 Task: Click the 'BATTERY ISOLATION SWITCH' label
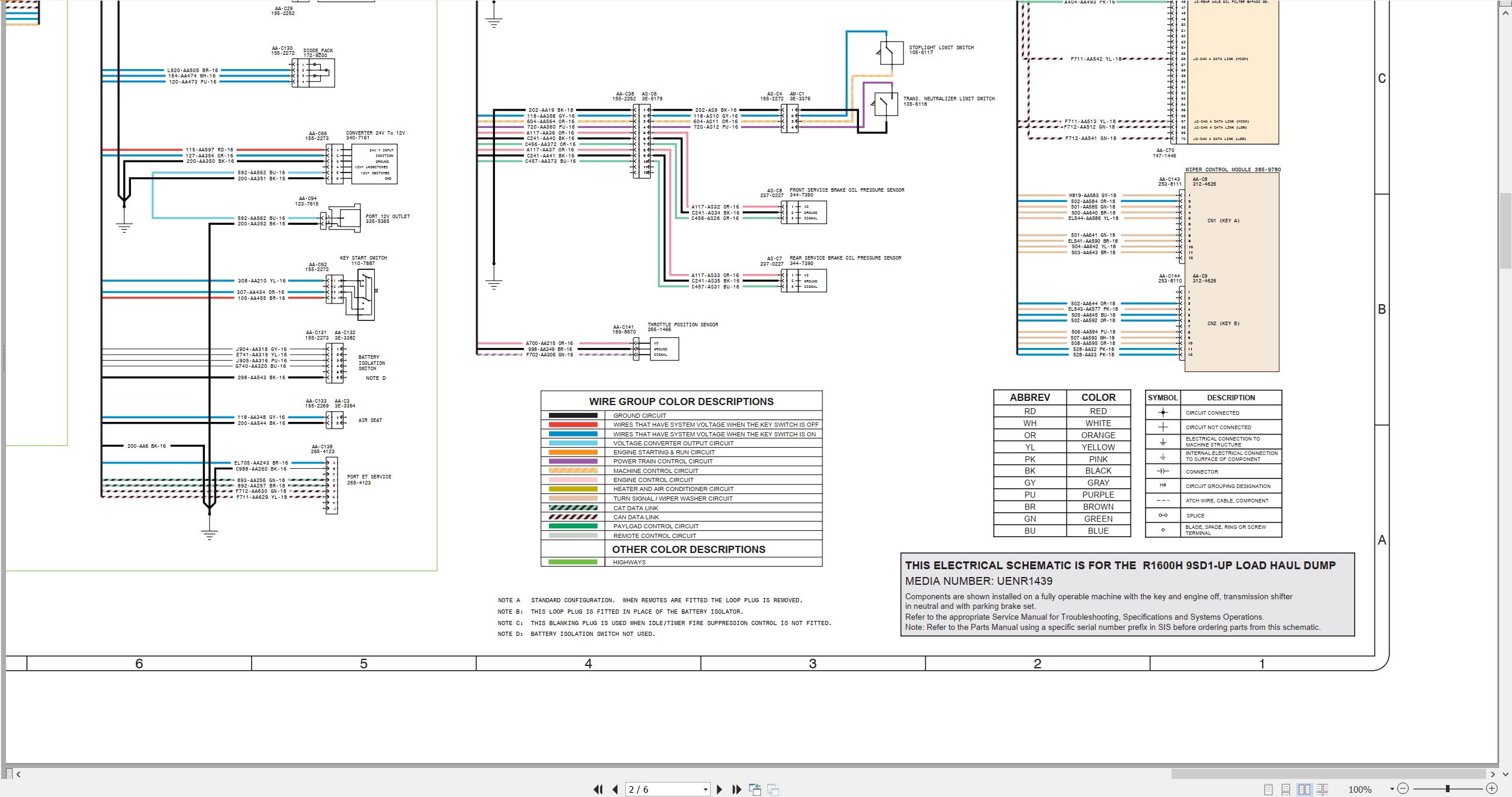click(x=371, y=362)
